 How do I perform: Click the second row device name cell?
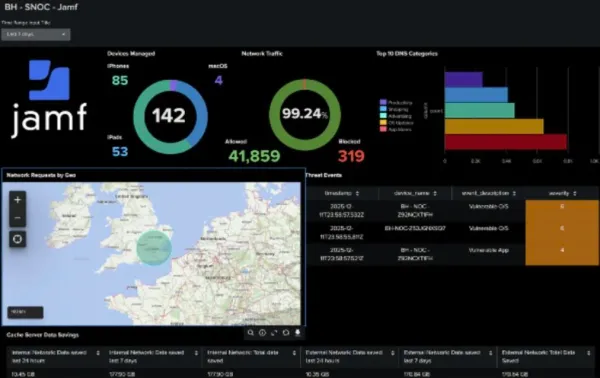pyautogui.click(x=415, y=228)
